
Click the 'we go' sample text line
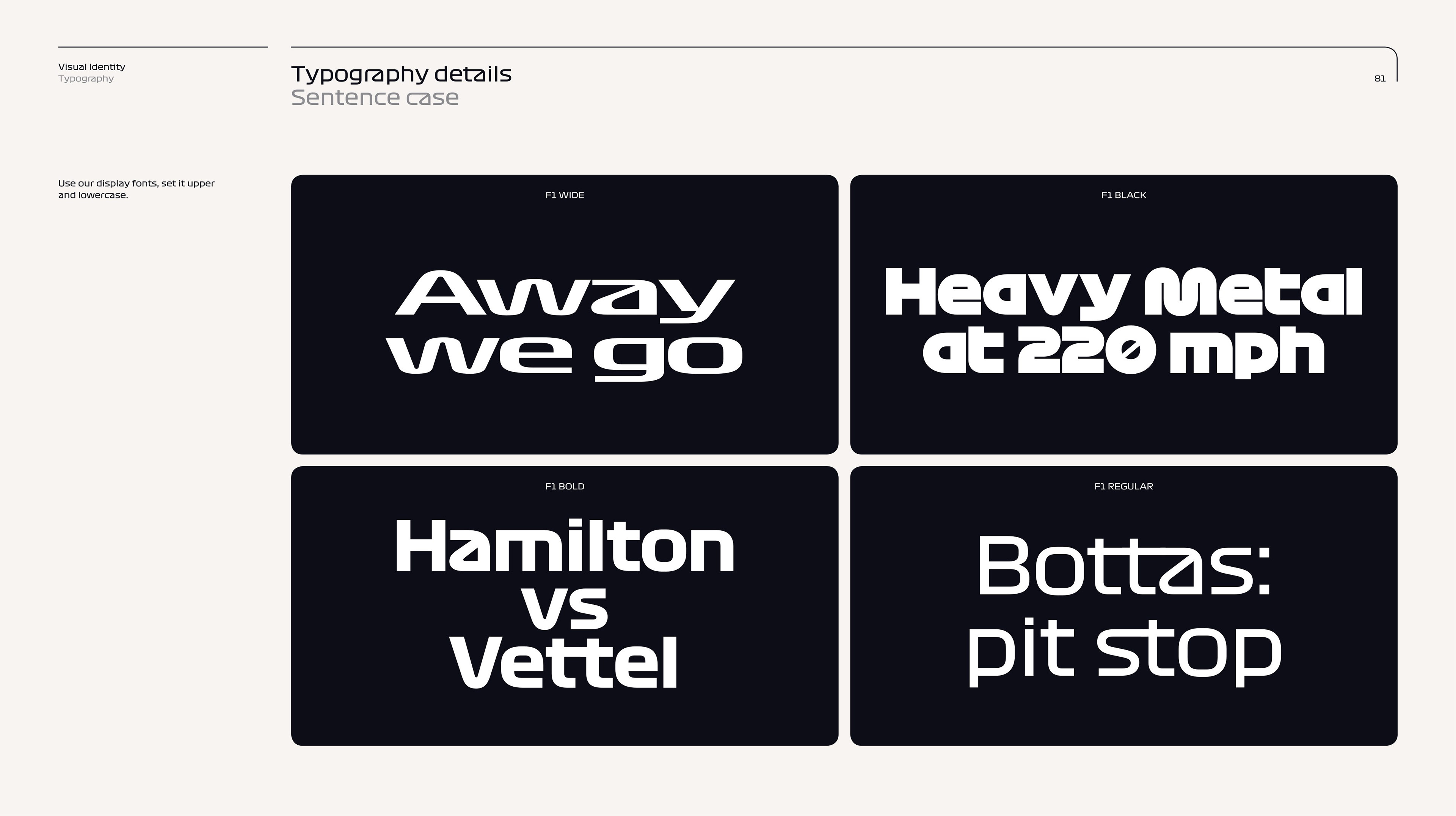564,356
